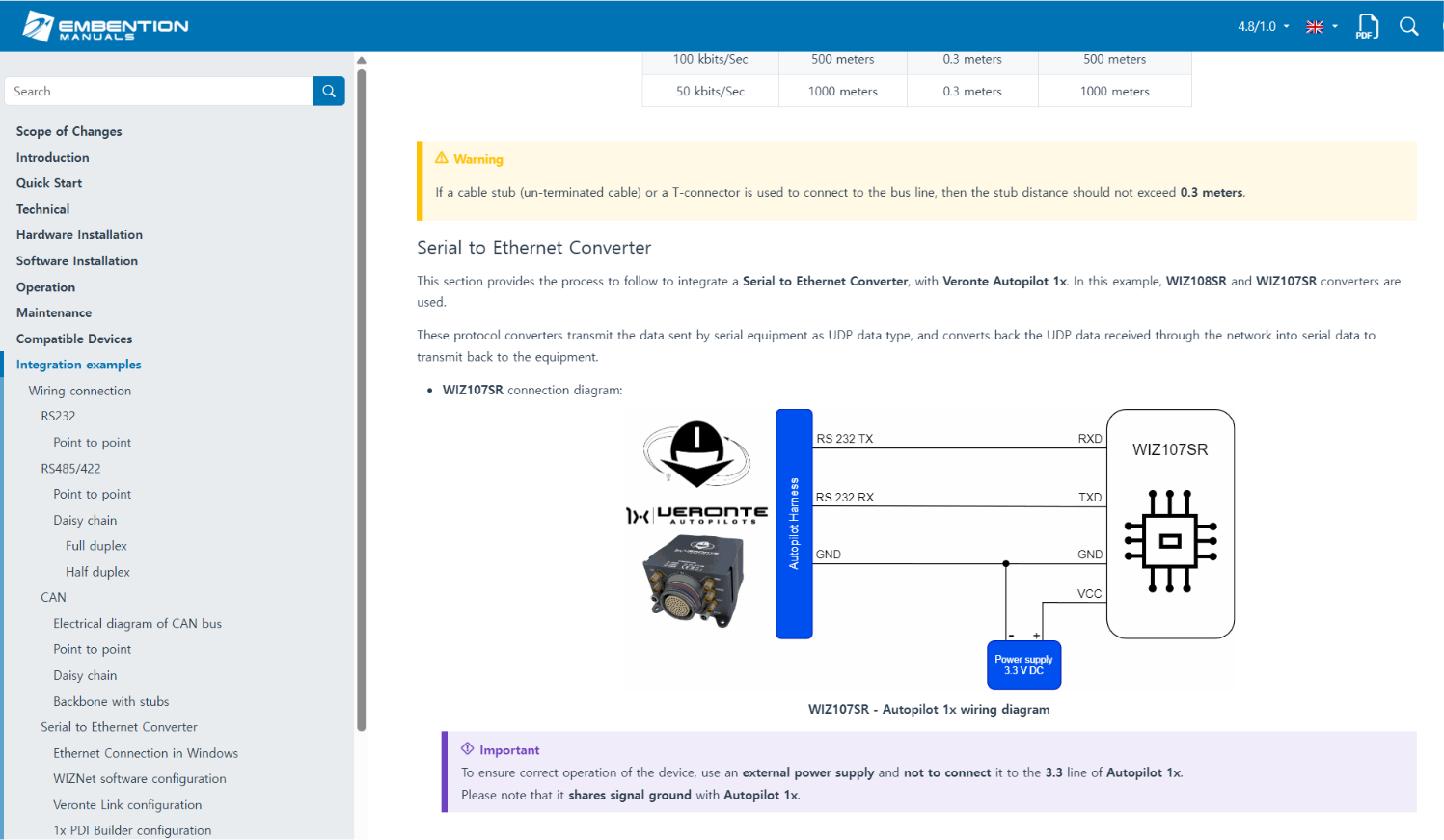Click the Embention Manuals logo
The height and width of the screenshot is (840, 1444).
tap(106, 26)
